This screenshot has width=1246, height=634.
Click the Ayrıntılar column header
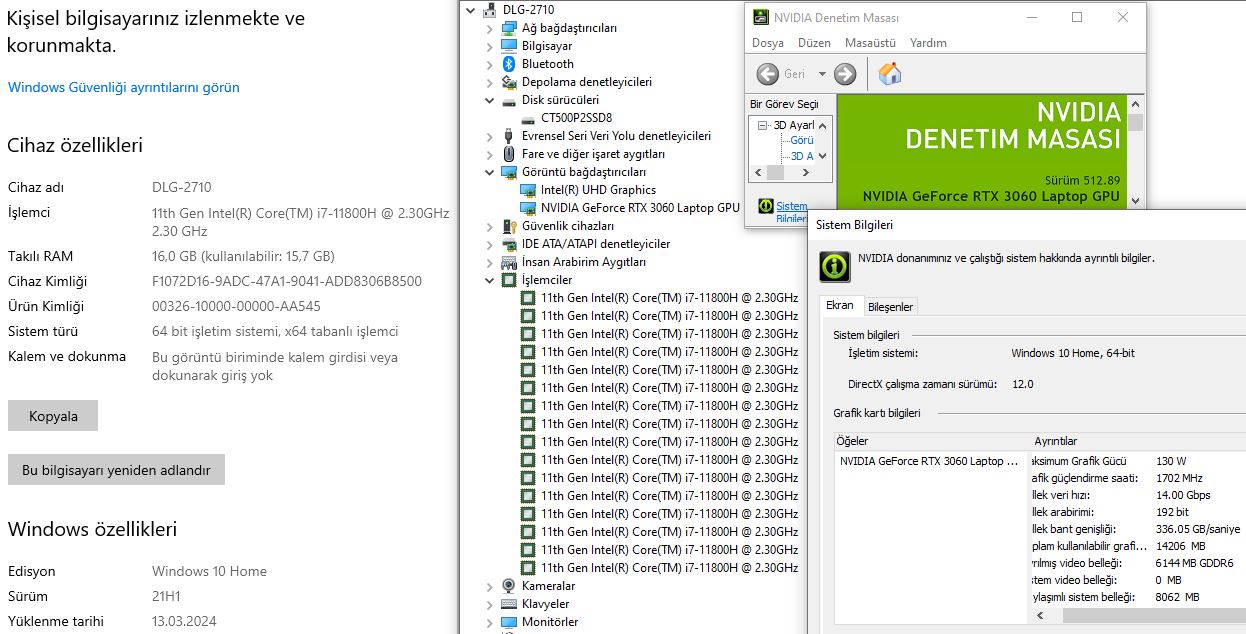1139,441
